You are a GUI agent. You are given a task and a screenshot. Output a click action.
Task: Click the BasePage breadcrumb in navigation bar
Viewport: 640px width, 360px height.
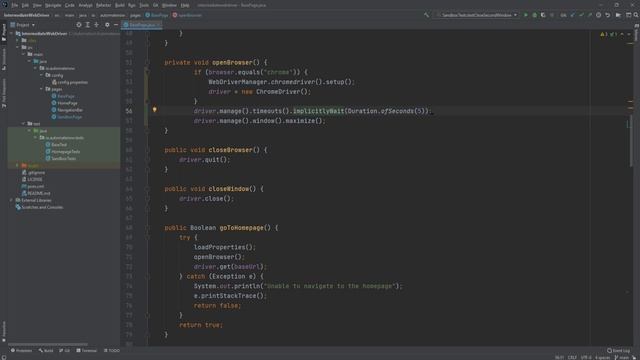coord(157,15)
